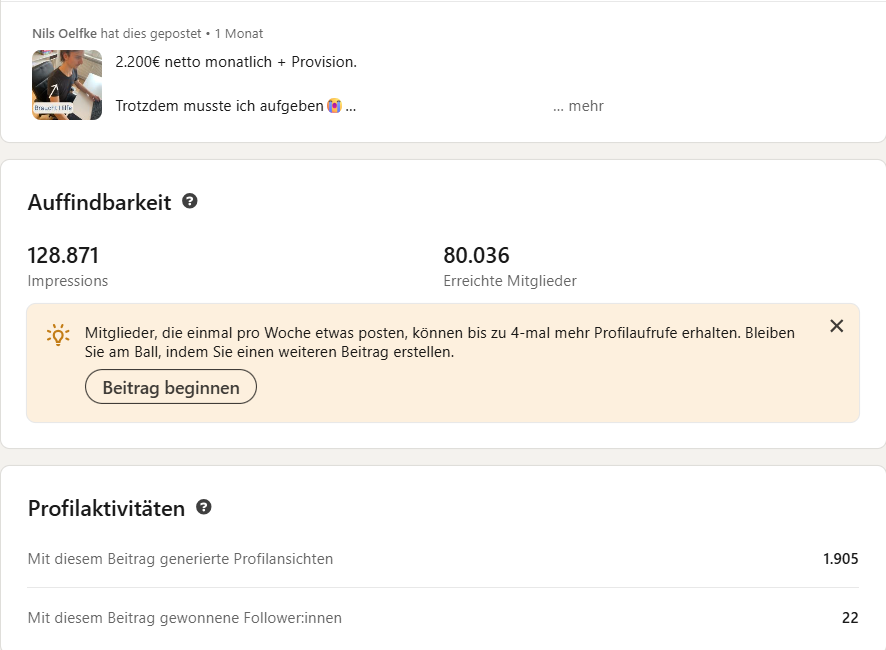Open the Auffindbarkeit help question-mark icon
The height and width of the screenshot is (650, 886).
(x=190, y=201)
